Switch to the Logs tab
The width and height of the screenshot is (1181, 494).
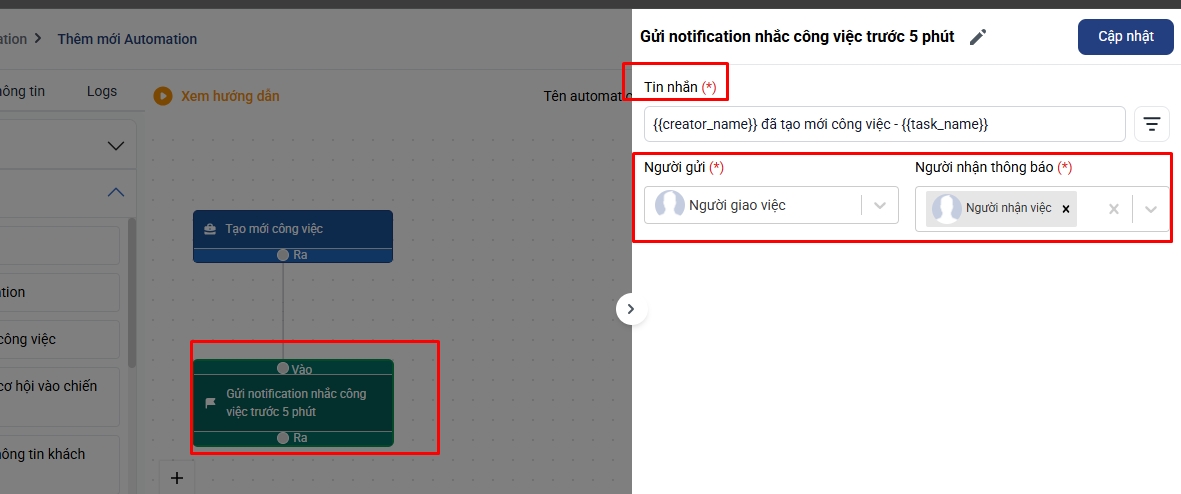point(102,91)
